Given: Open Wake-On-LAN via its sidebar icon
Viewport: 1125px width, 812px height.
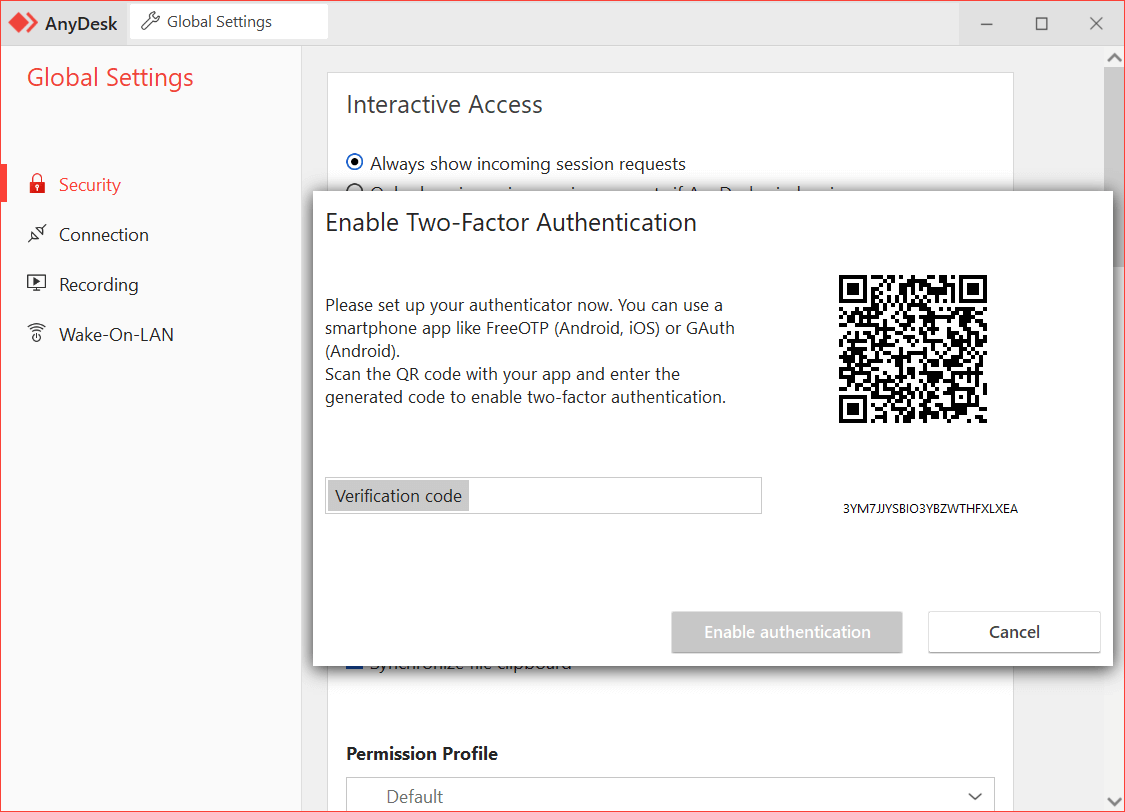Looking at the screenshot, I should 37,334.
